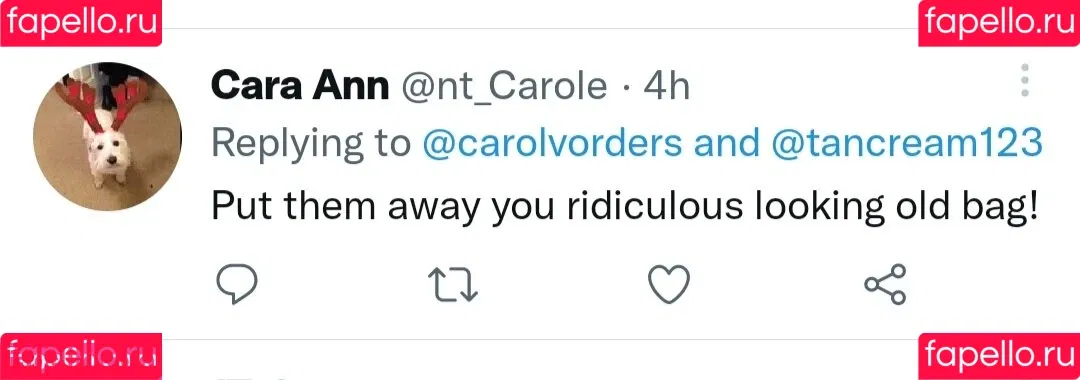Open Cara Ann's dog profile picture

pos(107,136)
